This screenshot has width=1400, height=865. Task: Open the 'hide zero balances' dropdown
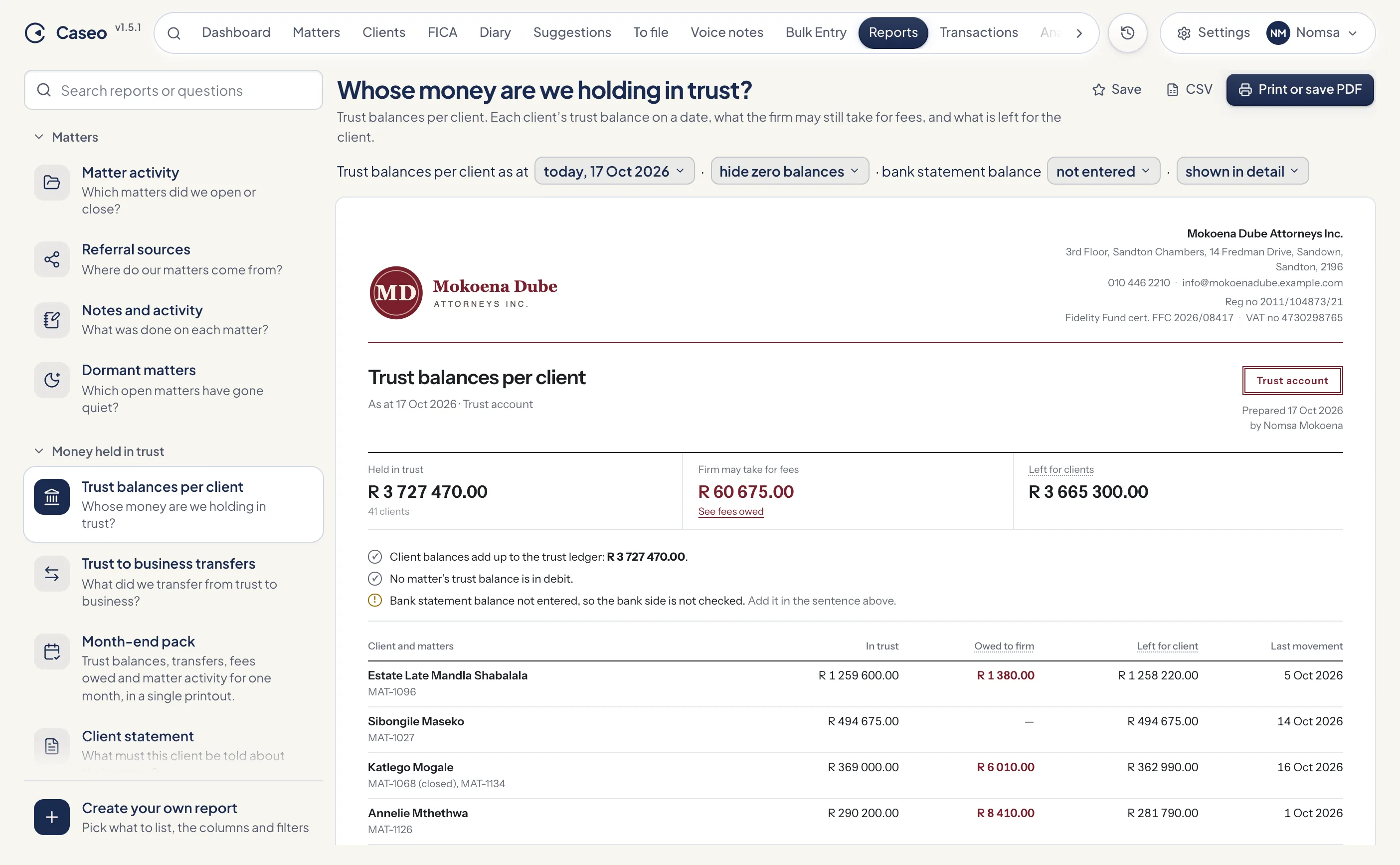pos(789,171)
